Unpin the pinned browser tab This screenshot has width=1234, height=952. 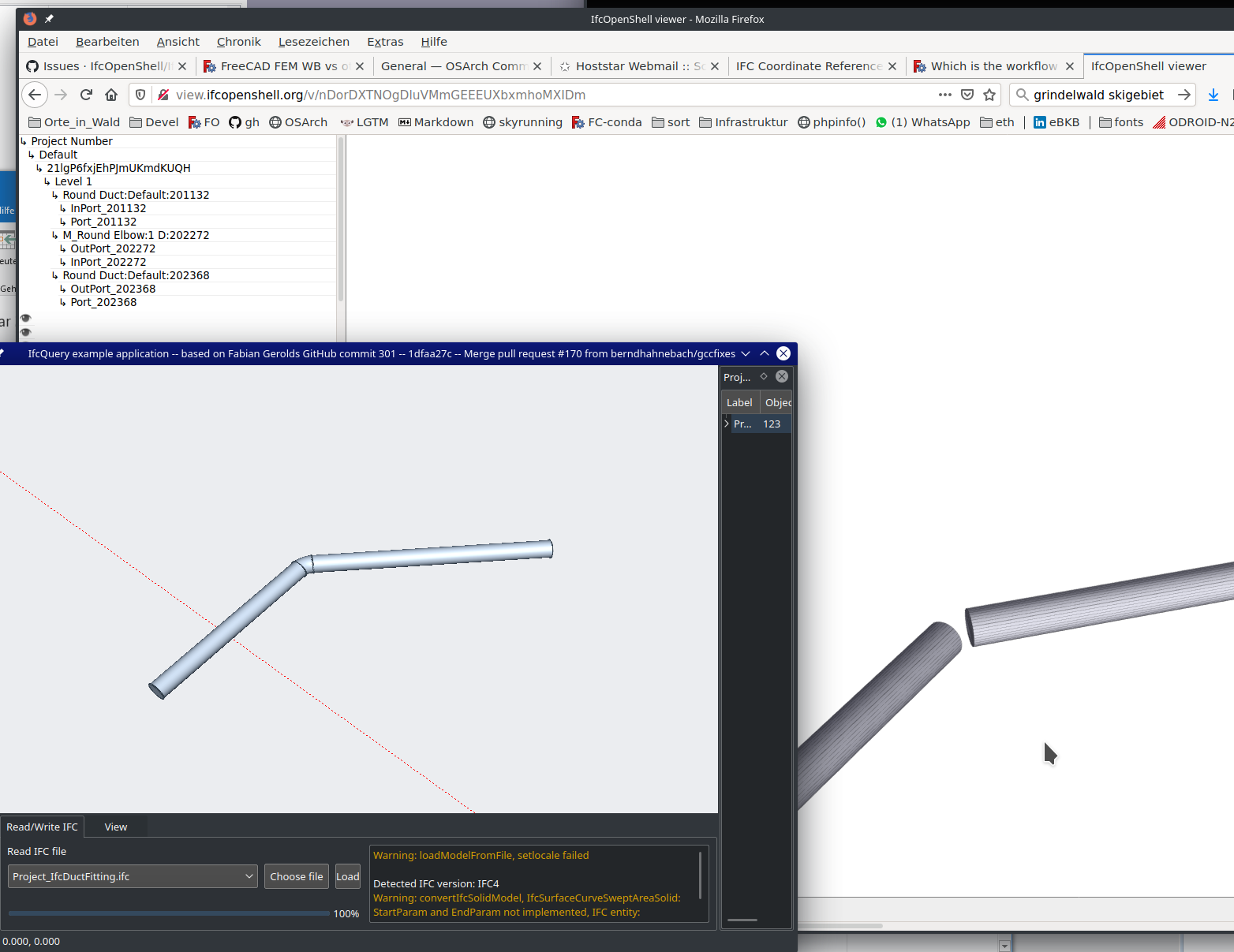click(49, 18)
